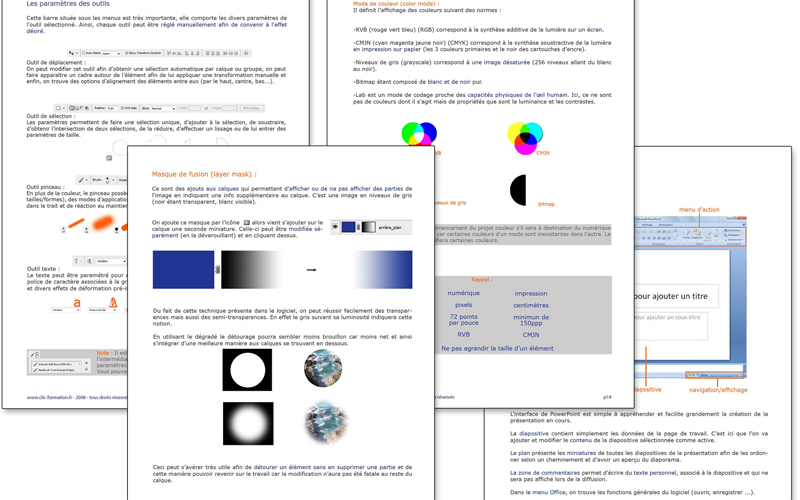Toggle the Anti-alias checkbox
This screenshot has width=800, height=500.
coord(122,108)
